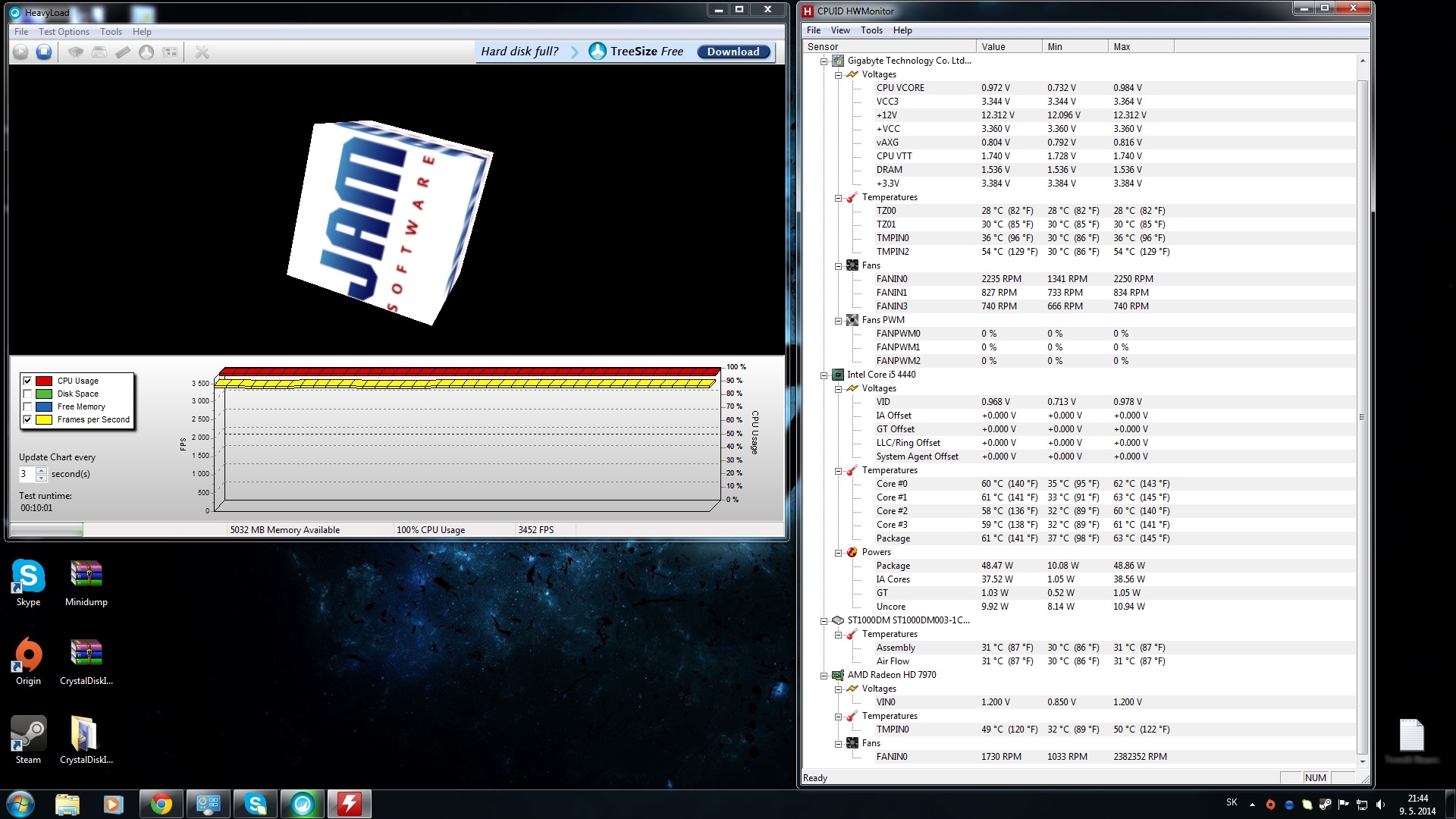The width and height of the screenshot is (1456, 819).
Task: Collapse Gigabyte Fans PWM section
Action: pos(838,320)
